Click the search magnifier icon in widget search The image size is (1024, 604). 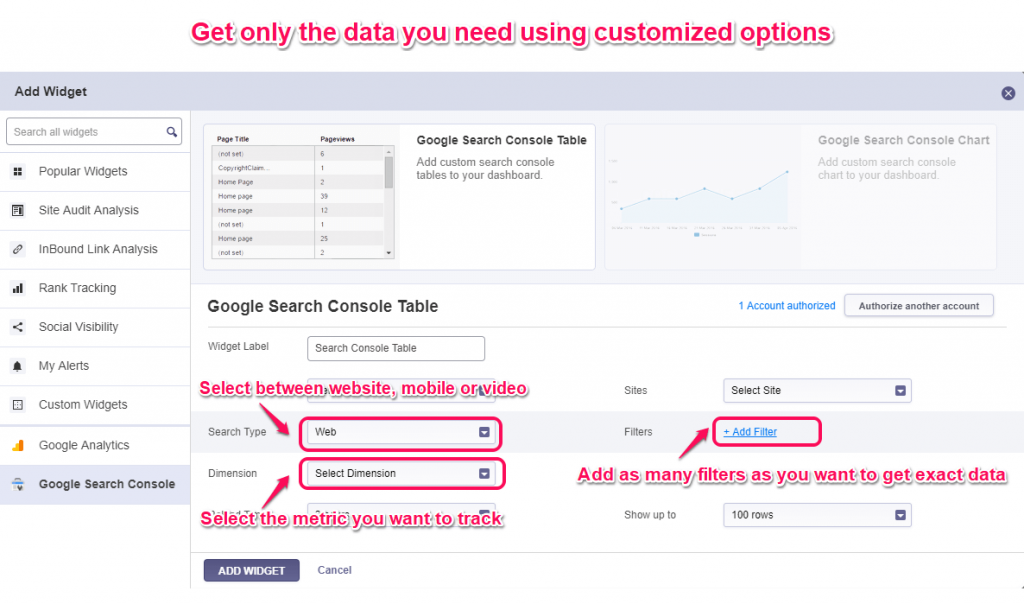click(x=172, y=132)
